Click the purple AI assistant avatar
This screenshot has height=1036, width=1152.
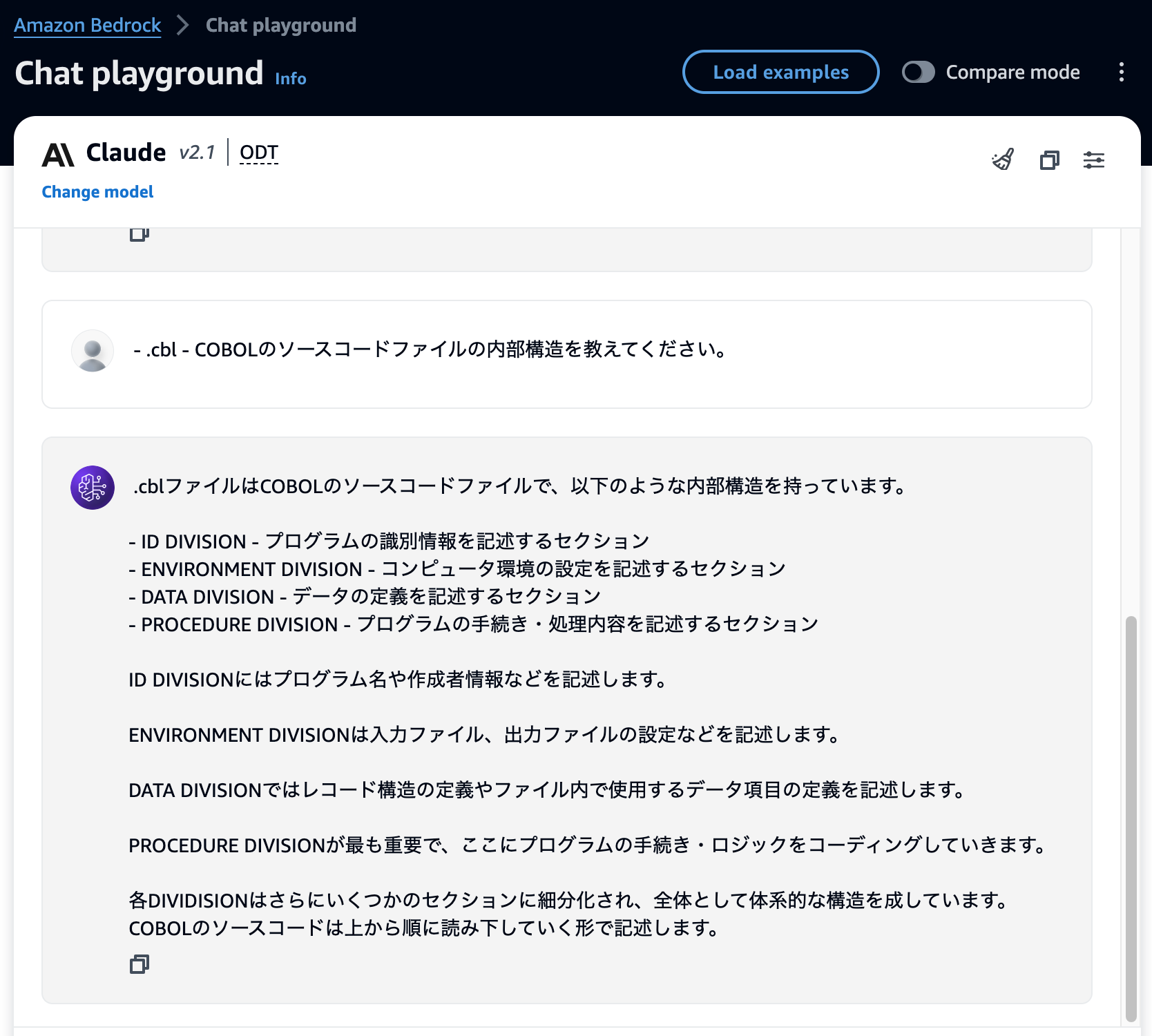point(93,488)
